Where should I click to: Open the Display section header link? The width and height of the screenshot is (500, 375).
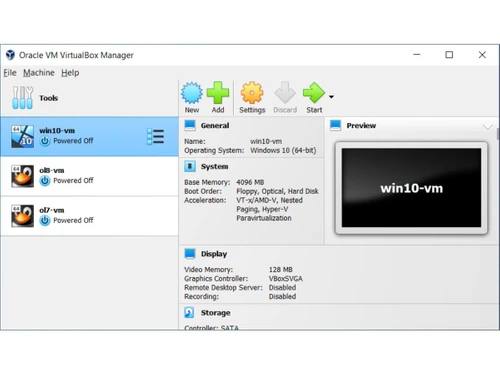(x=214, y=254)
